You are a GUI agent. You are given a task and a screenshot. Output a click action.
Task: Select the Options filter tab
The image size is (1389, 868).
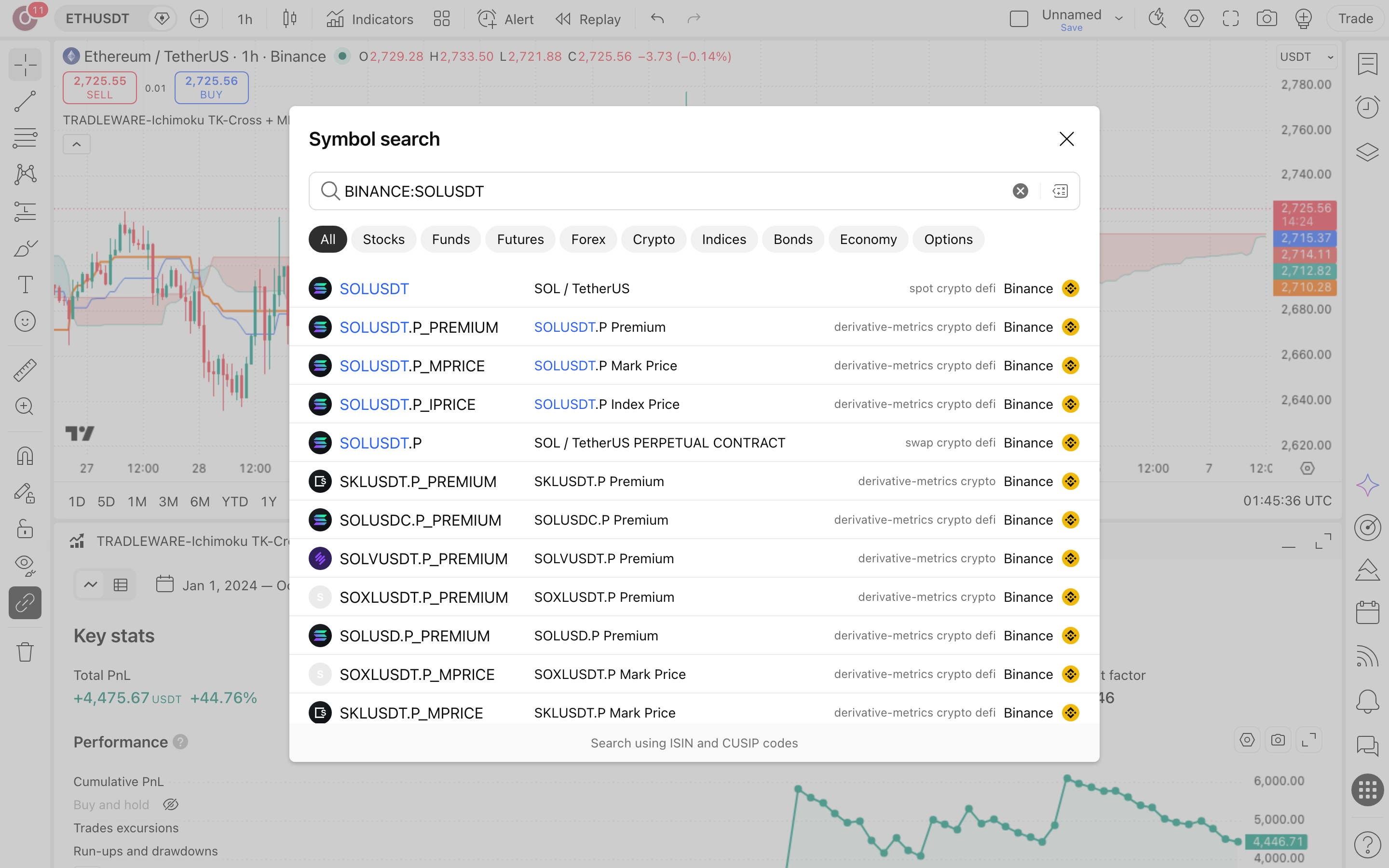click(x=948, y=239)
